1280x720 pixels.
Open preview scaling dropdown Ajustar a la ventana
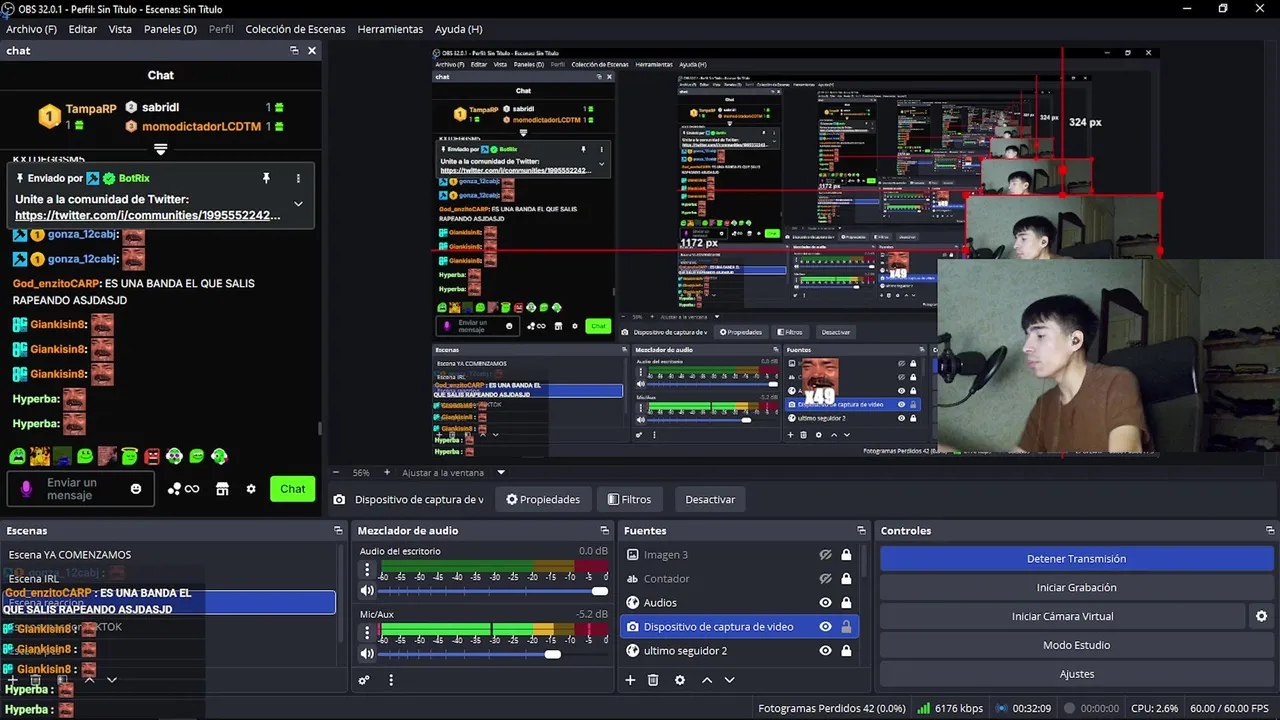click(x=501, y=472)
